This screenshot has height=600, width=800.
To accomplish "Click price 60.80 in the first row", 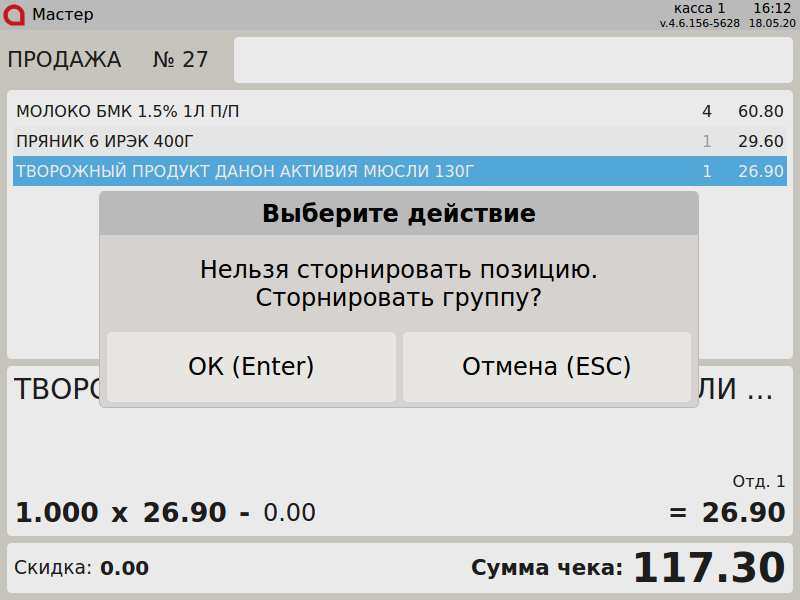I will [x=760, y=111].
